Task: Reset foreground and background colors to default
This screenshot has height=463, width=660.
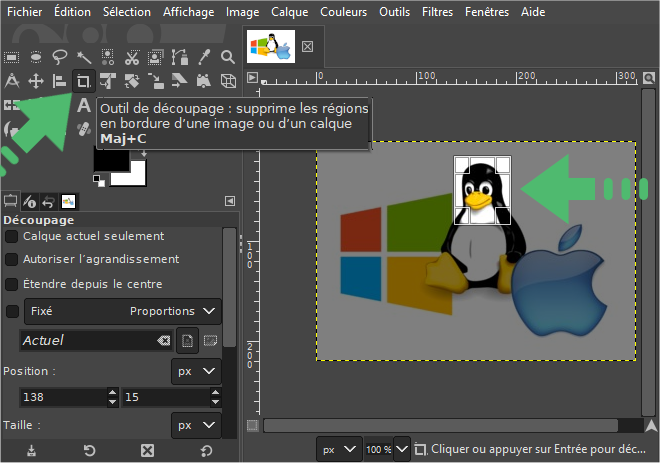Action: pos(99,181)
